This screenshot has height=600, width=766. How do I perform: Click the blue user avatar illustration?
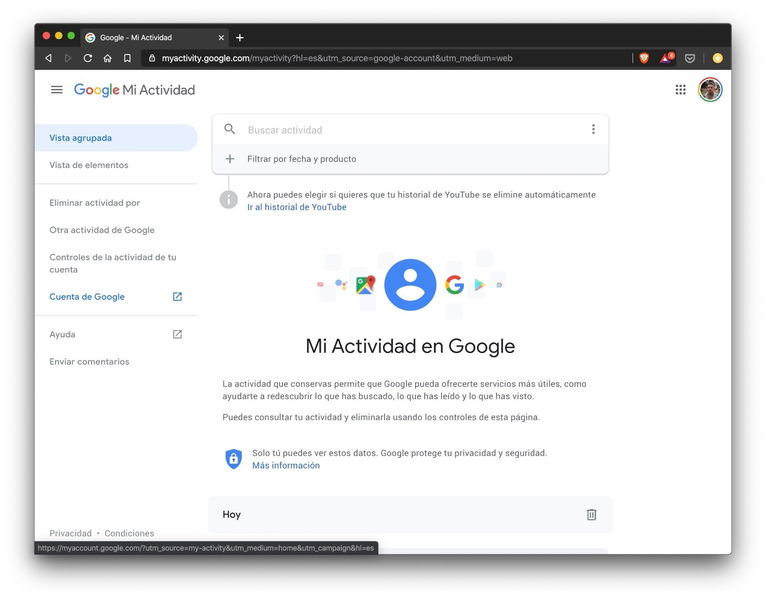(410, 285)
